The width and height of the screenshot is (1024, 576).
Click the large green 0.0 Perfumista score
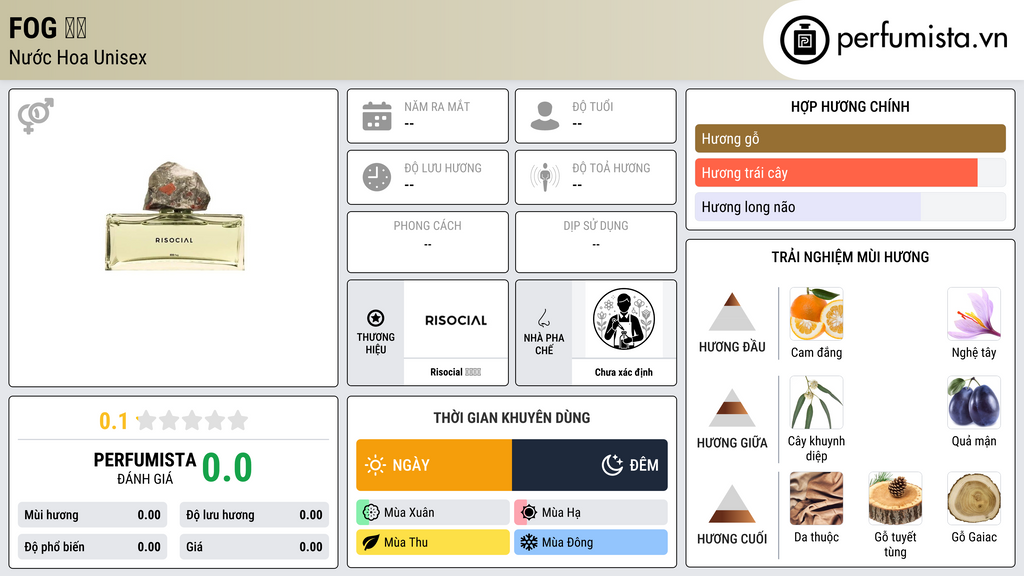(x=227, y=468)
